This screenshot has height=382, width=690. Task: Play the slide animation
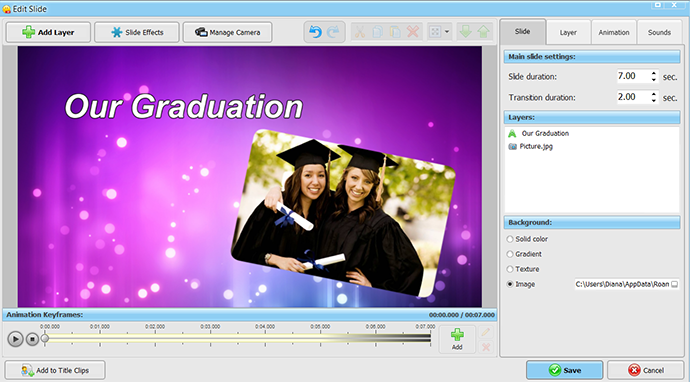coord(15,339)
